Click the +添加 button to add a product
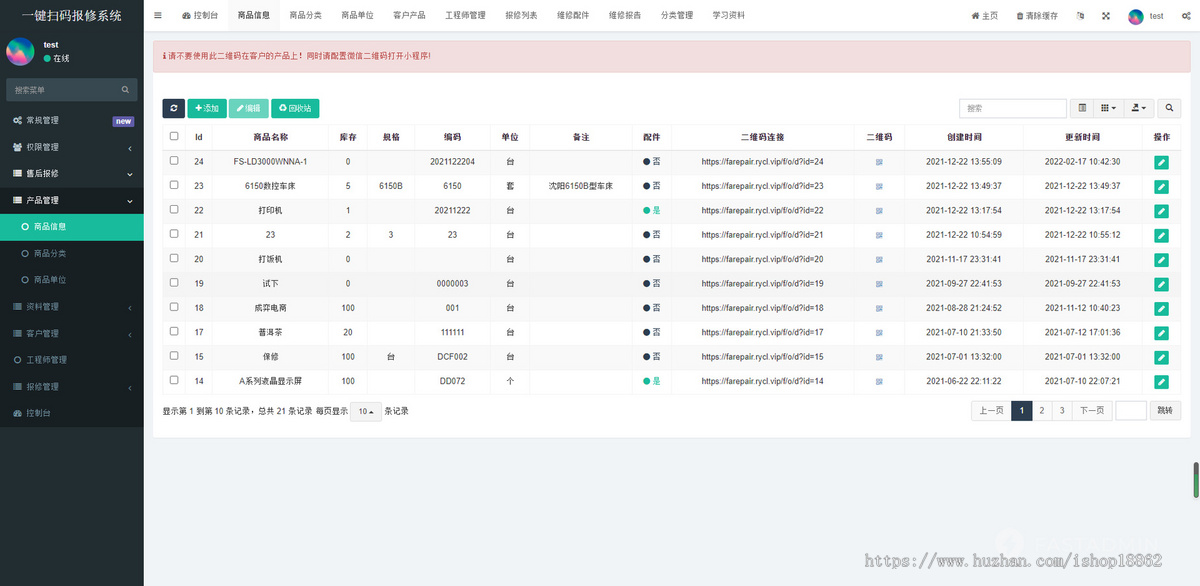This screenshot has width=1200, height=586. [207, 107]
